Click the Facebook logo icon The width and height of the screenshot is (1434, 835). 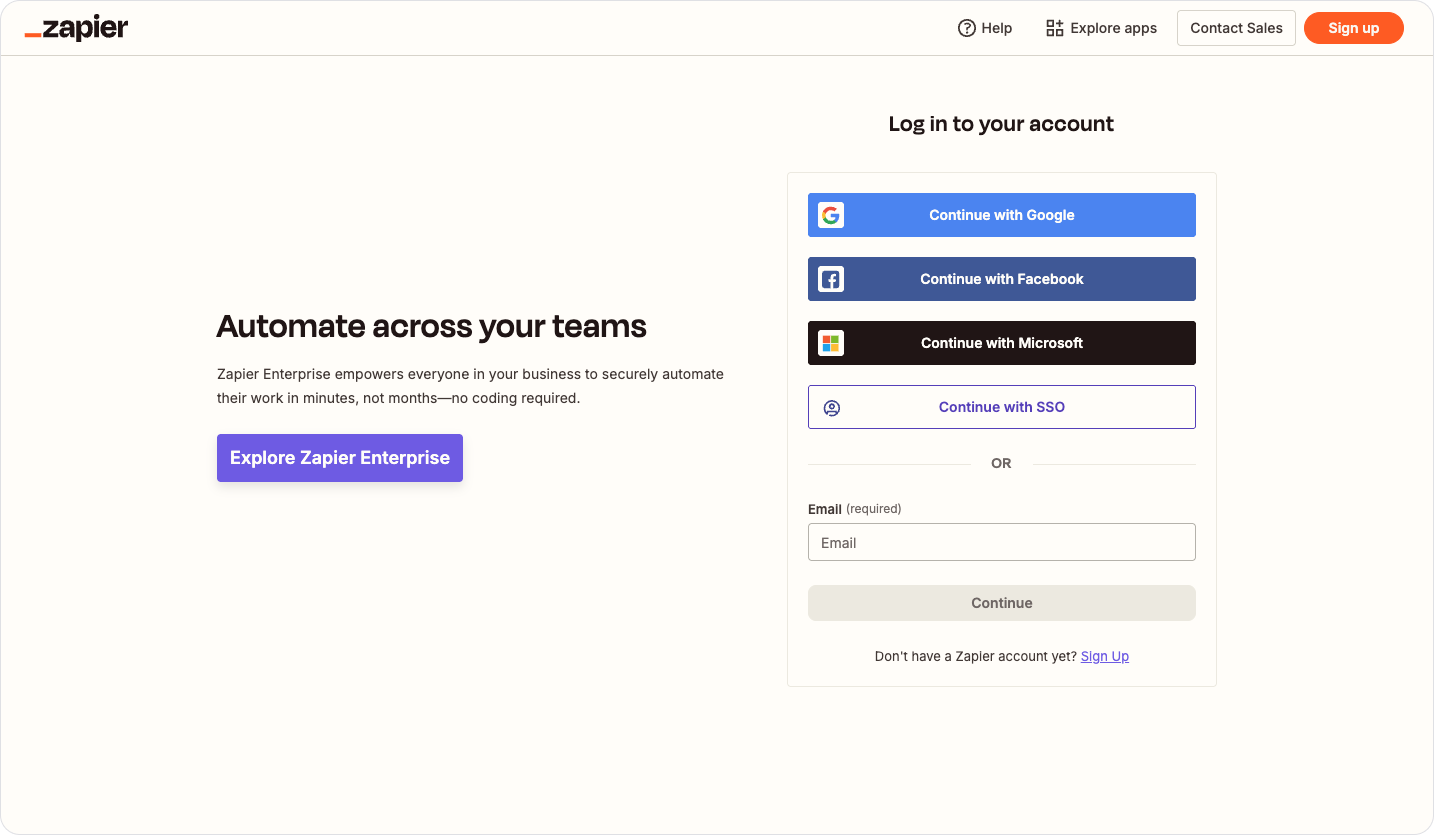tap(830, 279)
